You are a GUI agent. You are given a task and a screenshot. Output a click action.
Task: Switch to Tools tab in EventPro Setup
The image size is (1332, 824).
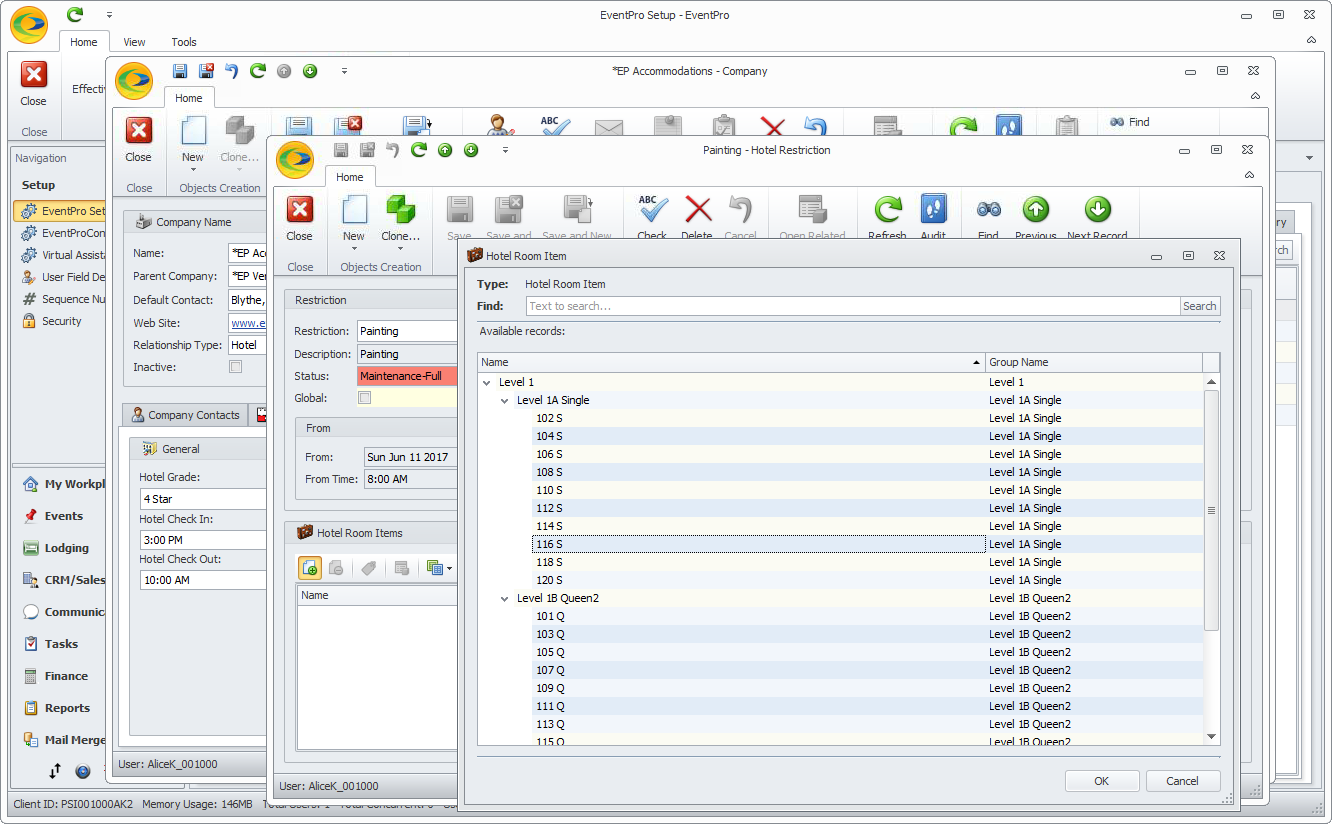coord(184,42)
